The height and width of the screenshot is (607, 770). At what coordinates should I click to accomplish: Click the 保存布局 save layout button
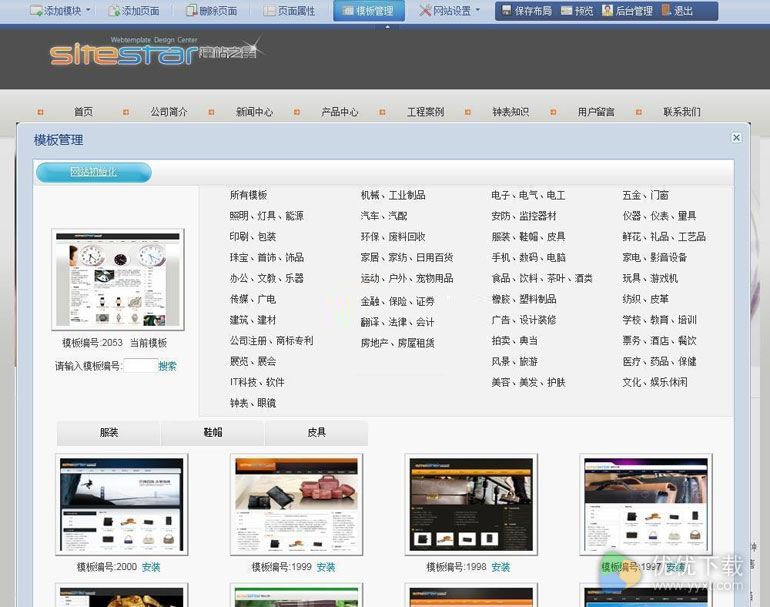click(x=526, y=11)
